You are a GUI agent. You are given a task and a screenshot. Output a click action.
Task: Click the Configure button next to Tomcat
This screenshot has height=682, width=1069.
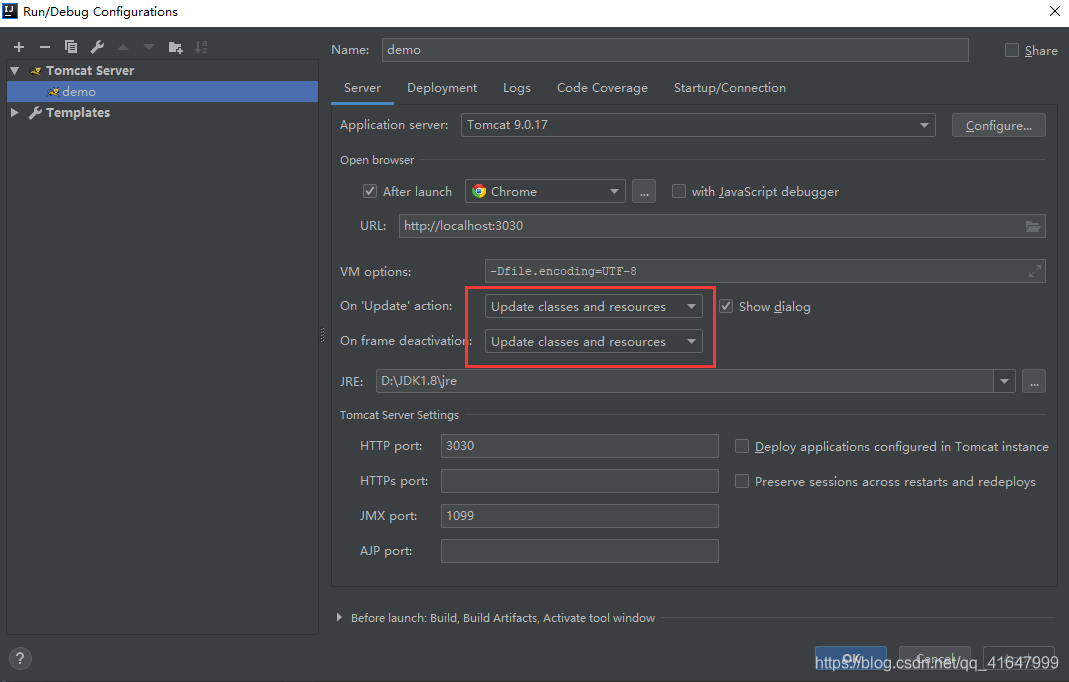pyautogui.click(x=998, y=125)
